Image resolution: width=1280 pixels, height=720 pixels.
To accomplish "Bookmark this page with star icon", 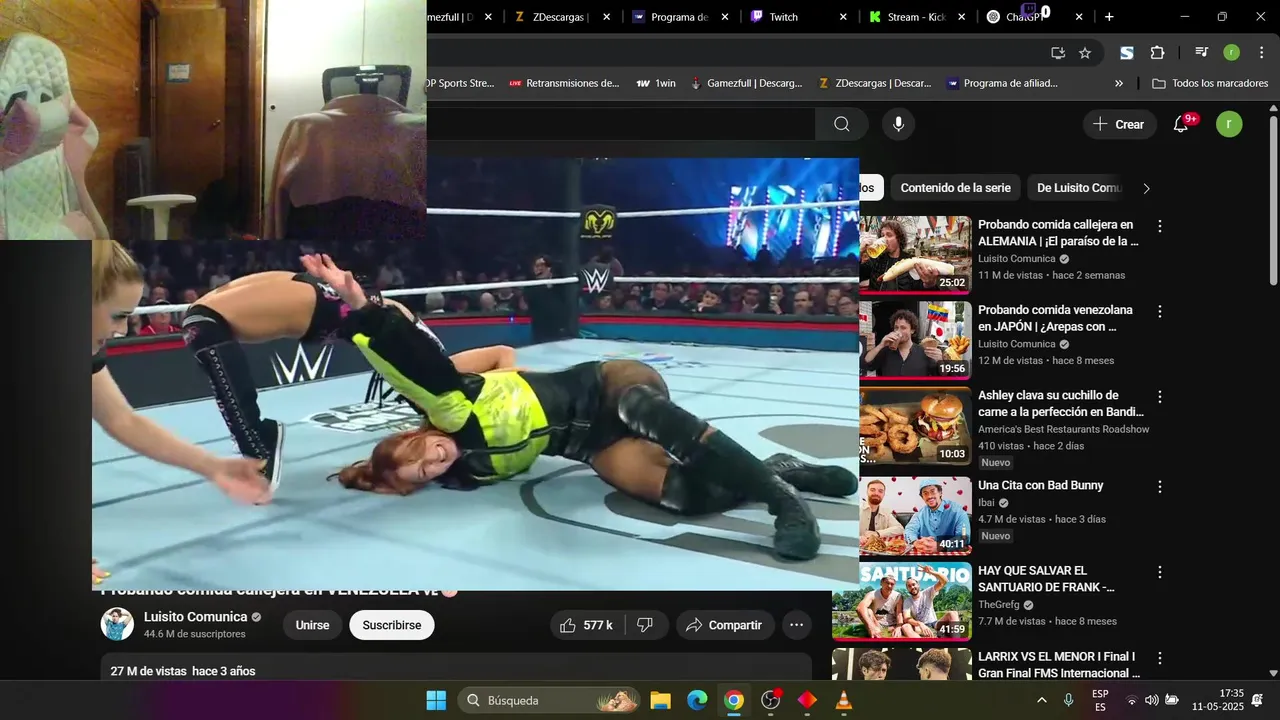I will point(1085,53).
